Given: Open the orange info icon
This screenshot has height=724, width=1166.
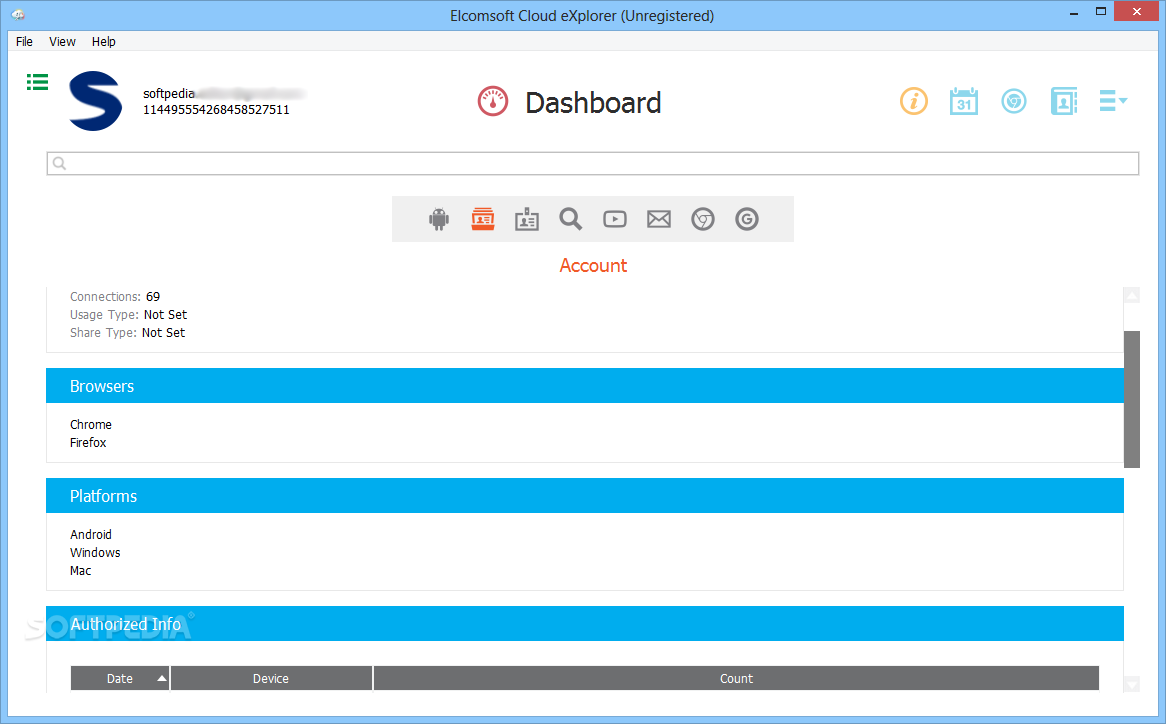Looking at the screenshot, I should click(x=914, y=101).
